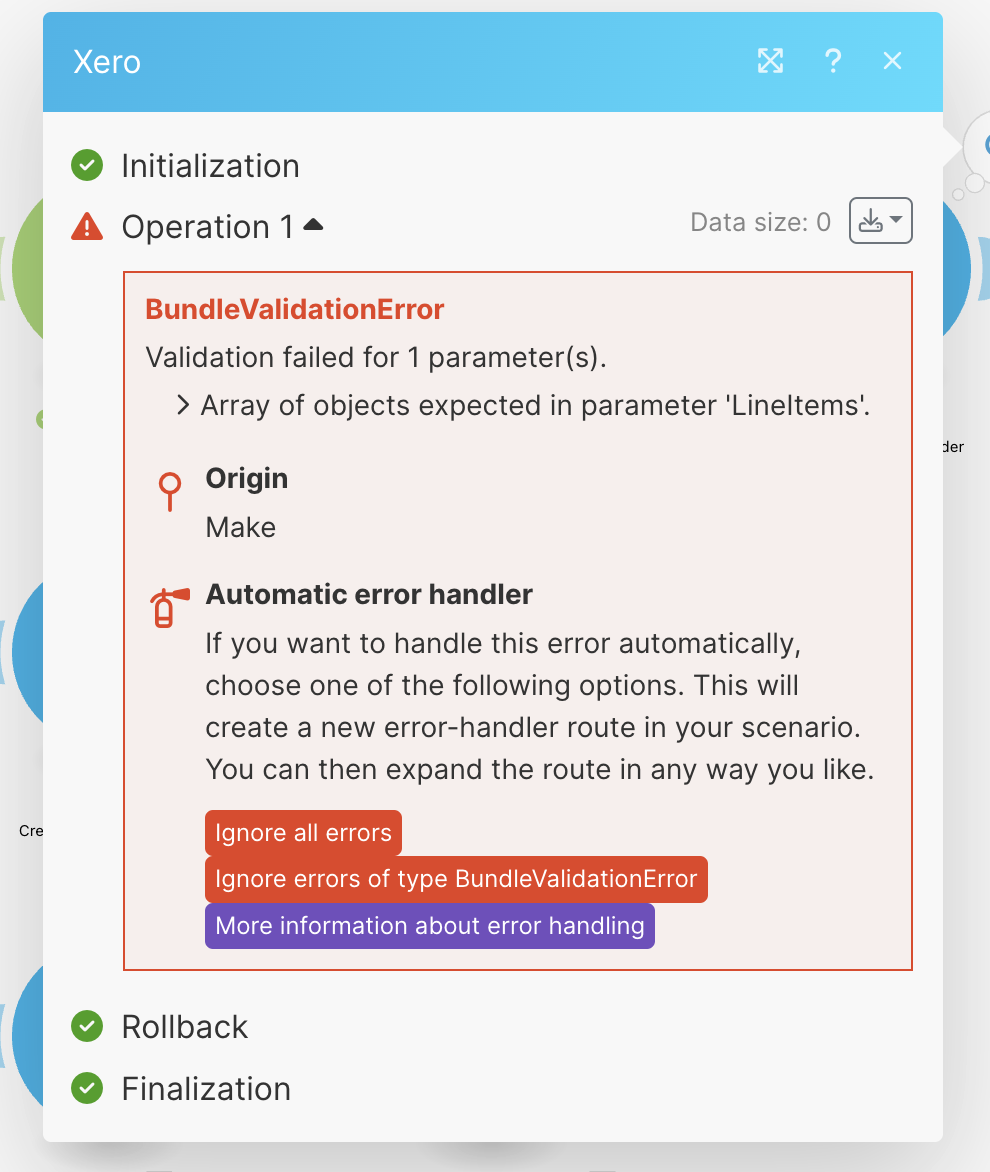Select the Rollback step label
This screenshot has height=1172, width=990.
pyautogui.click(x=185, y=1027)
